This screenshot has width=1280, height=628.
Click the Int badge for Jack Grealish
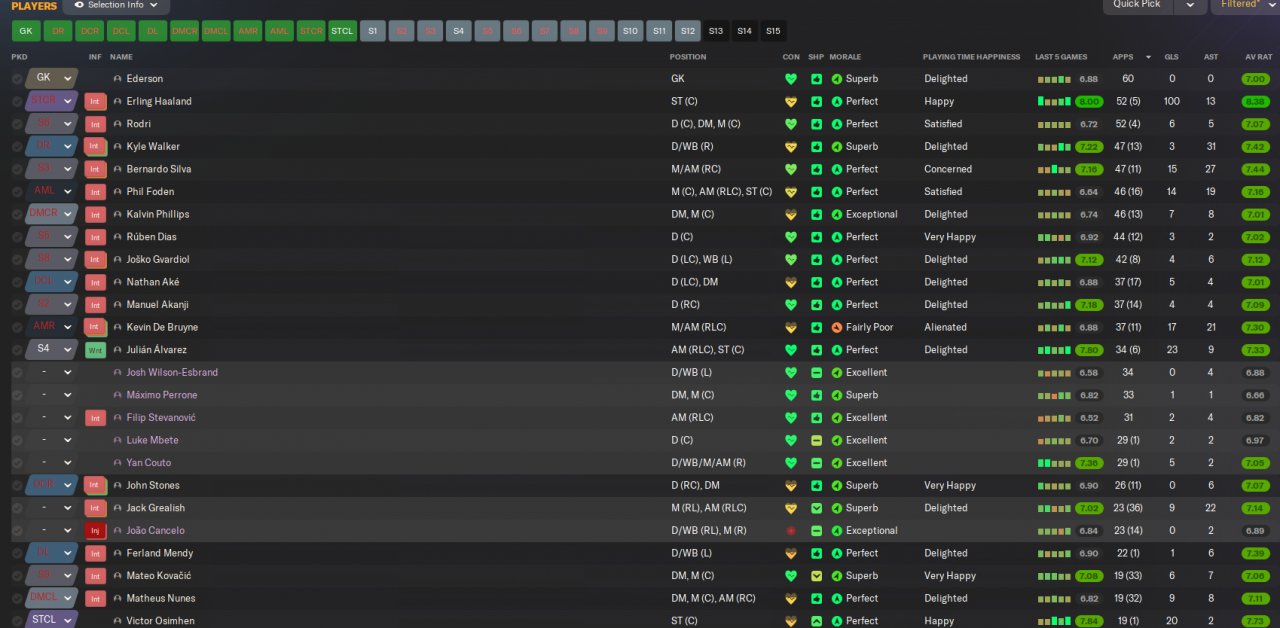pos(95,508)
